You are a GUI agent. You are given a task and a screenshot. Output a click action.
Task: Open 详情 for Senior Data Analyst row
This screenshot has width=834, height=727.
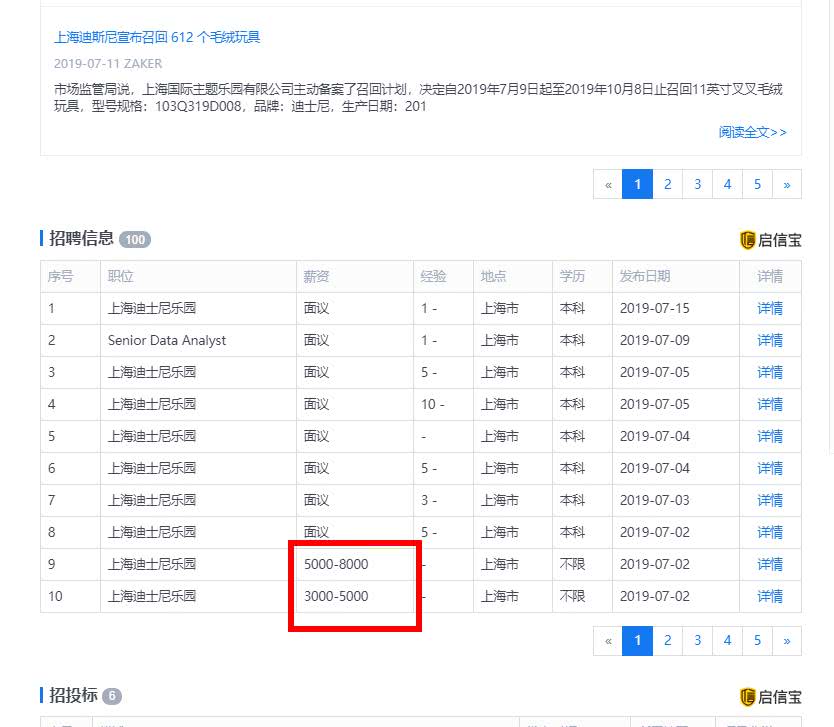coord(770,340)
